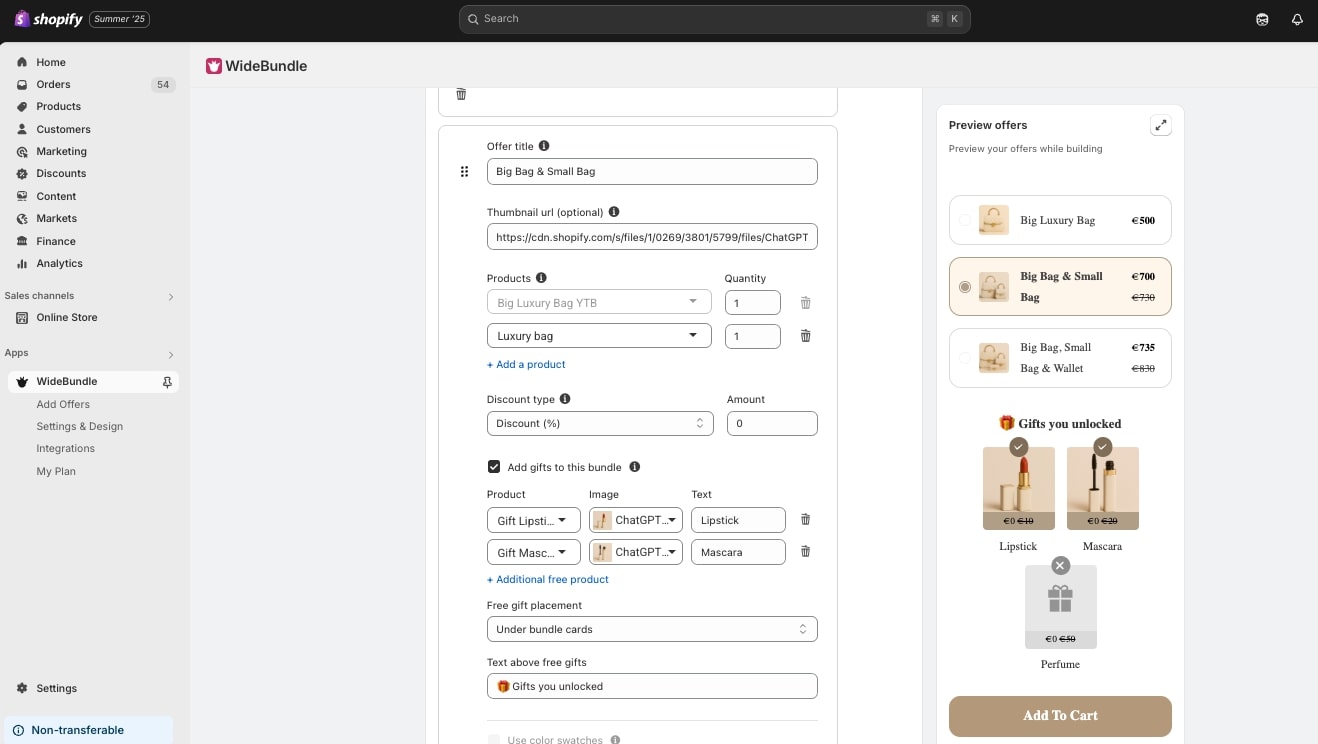Click the Products info icon
The height and width of the screenshot is (744, 1318).
click(x=541, y=278)
